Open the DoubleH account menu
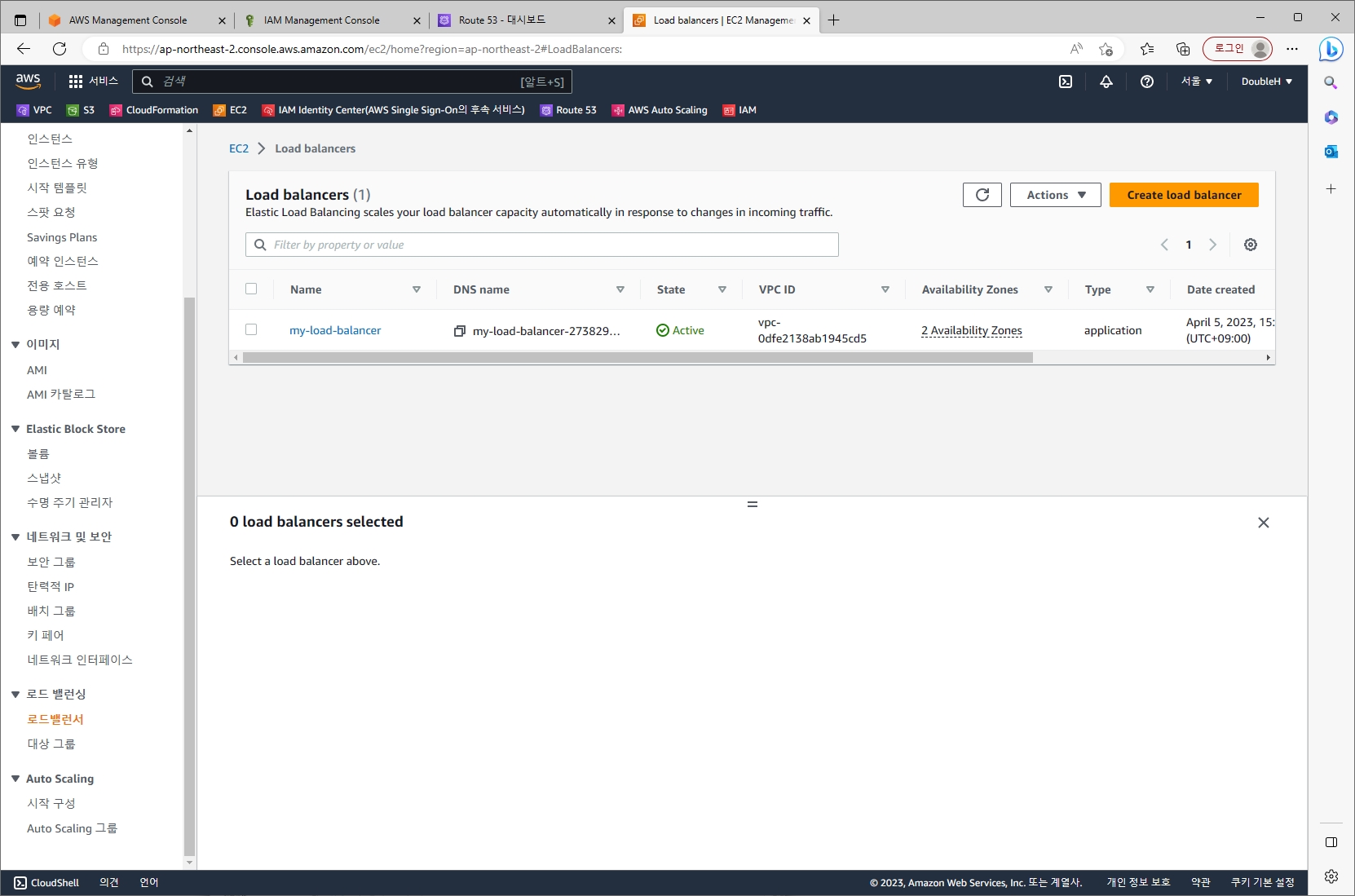The height and width of the screenshot is (896, 1355). coord(1267,82)
